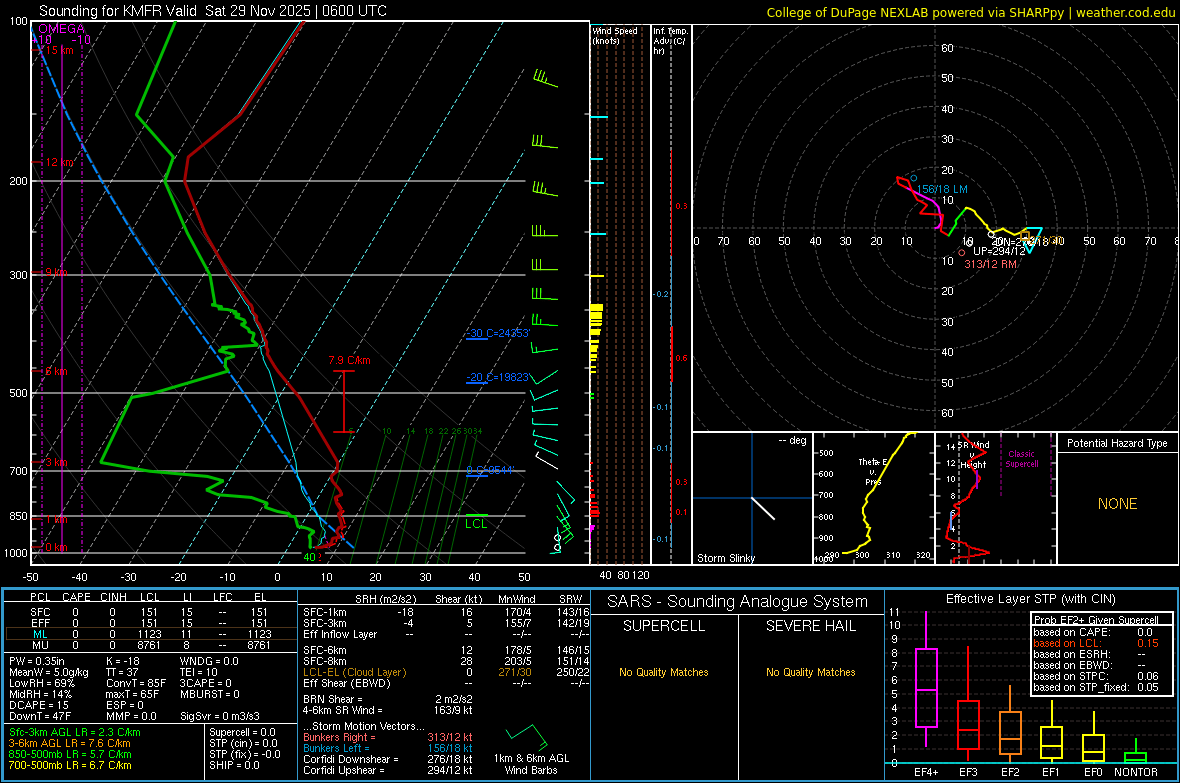Select the 'Wind Speed (knots)' panel header

[614, 35]
